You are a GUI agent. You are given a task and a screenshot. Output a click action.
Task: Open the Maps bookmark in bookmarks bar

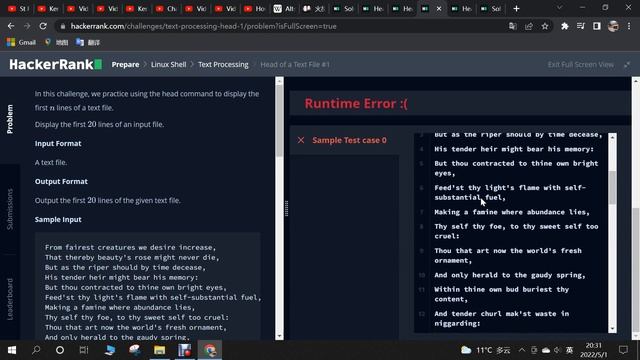click(x=56, y=42)
